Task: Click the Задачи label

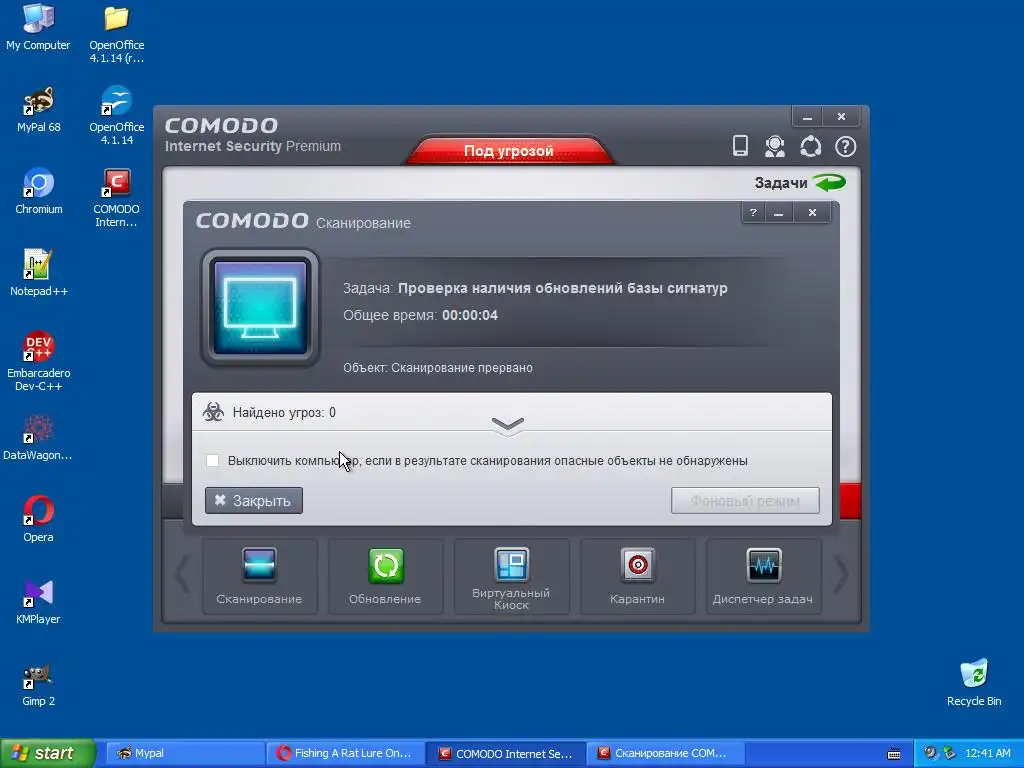Action: click(781, 183)
